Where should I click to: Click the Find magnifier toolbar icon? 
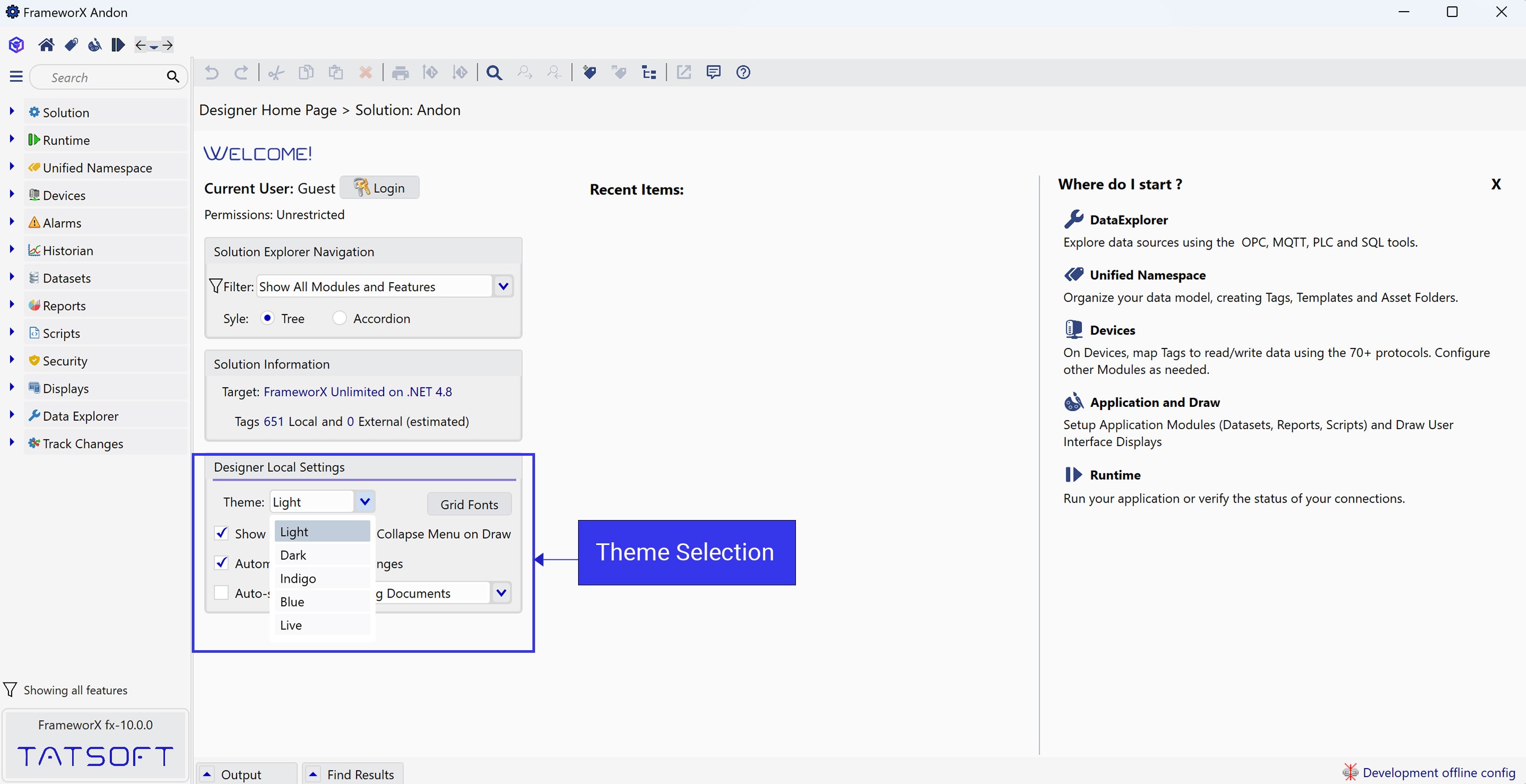click(x=494, y=72)
